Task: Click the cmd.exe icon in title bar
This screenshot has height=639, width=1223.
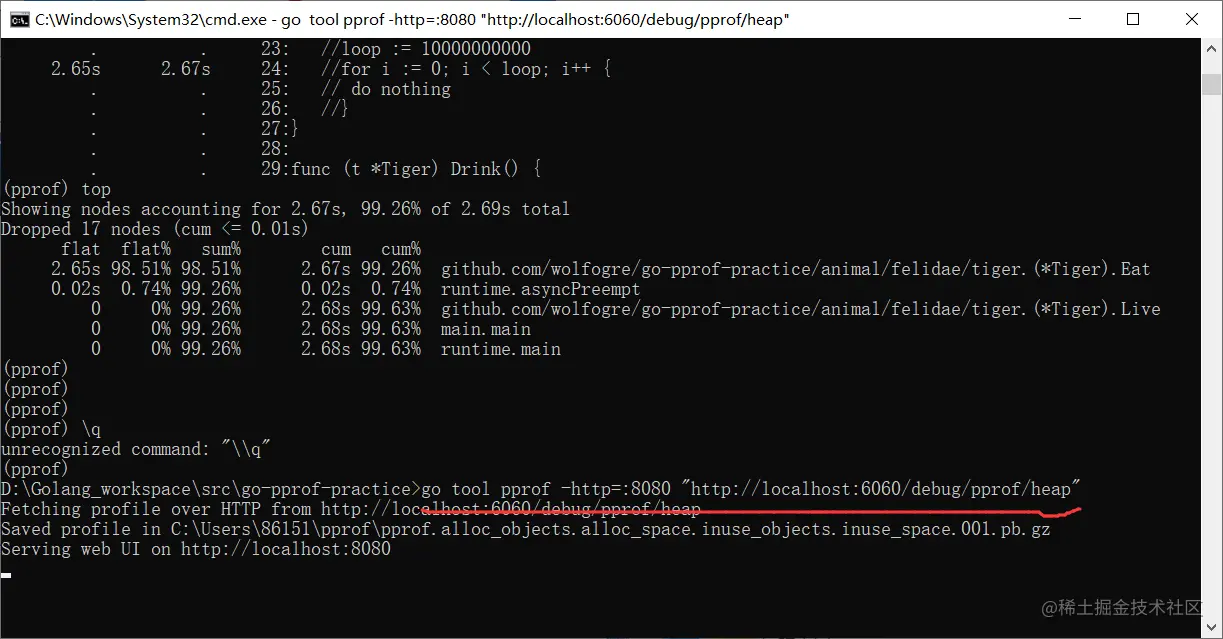Action: pyautogui.click(x=18, y=19)
